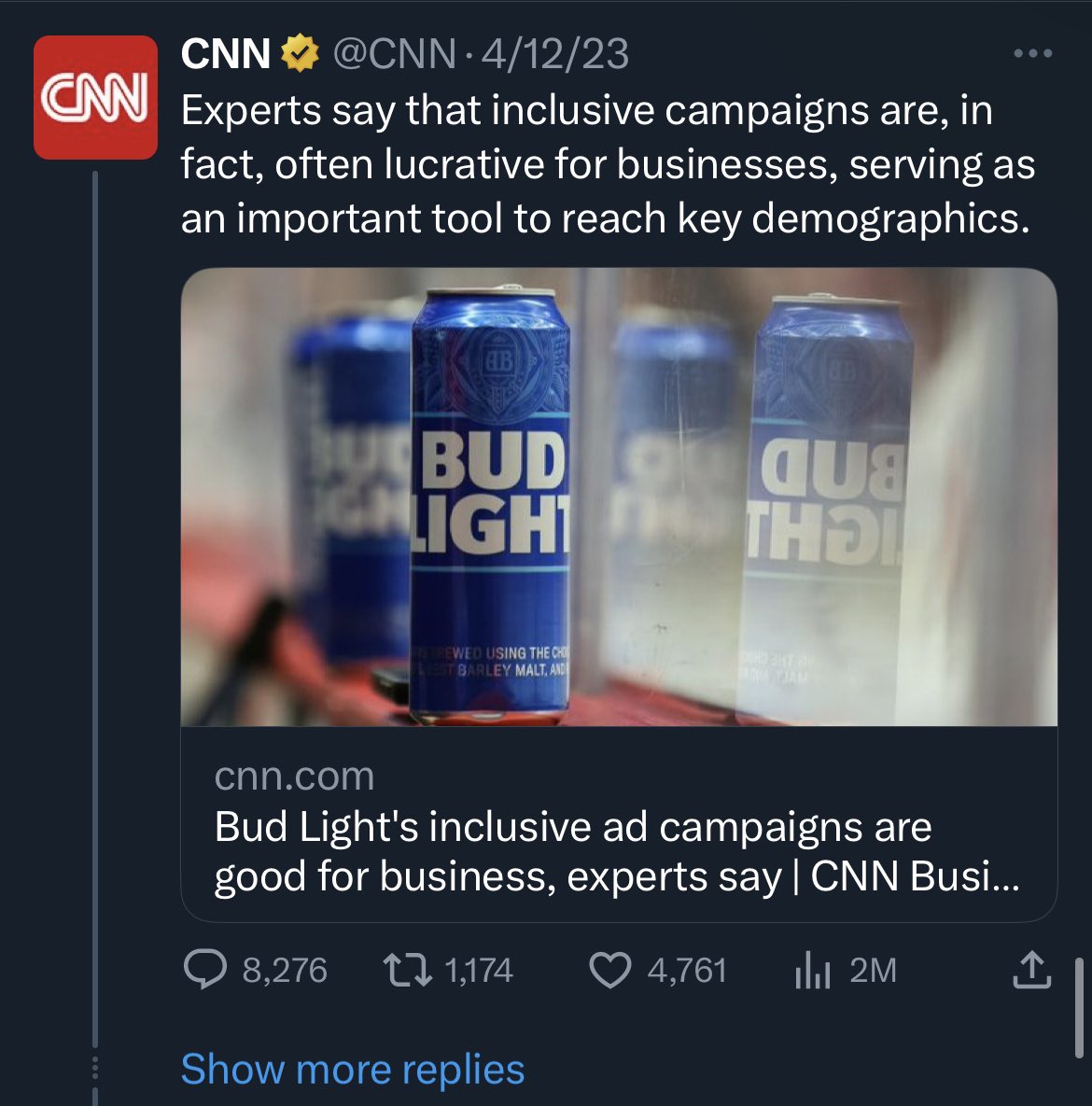
Task: Click the 2M views count
Action: (873, 971)
